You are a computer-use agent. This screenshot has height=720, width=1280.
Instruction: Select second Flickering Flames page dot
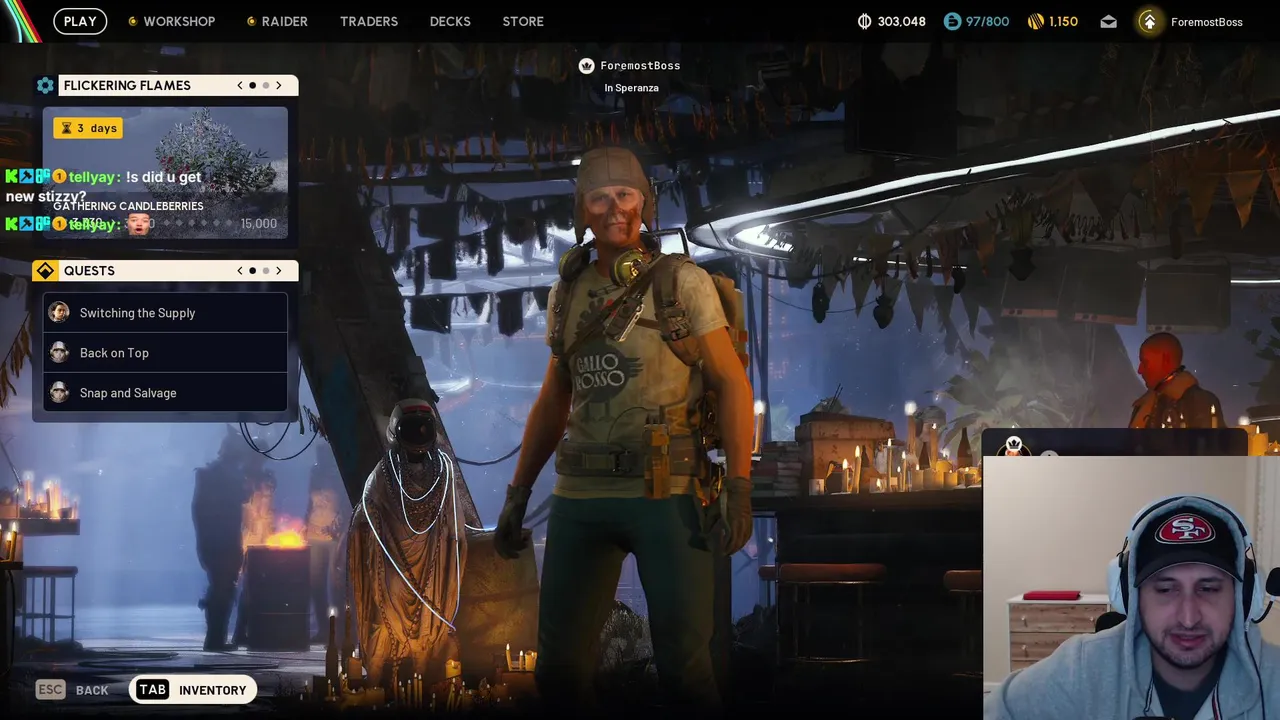266,85
